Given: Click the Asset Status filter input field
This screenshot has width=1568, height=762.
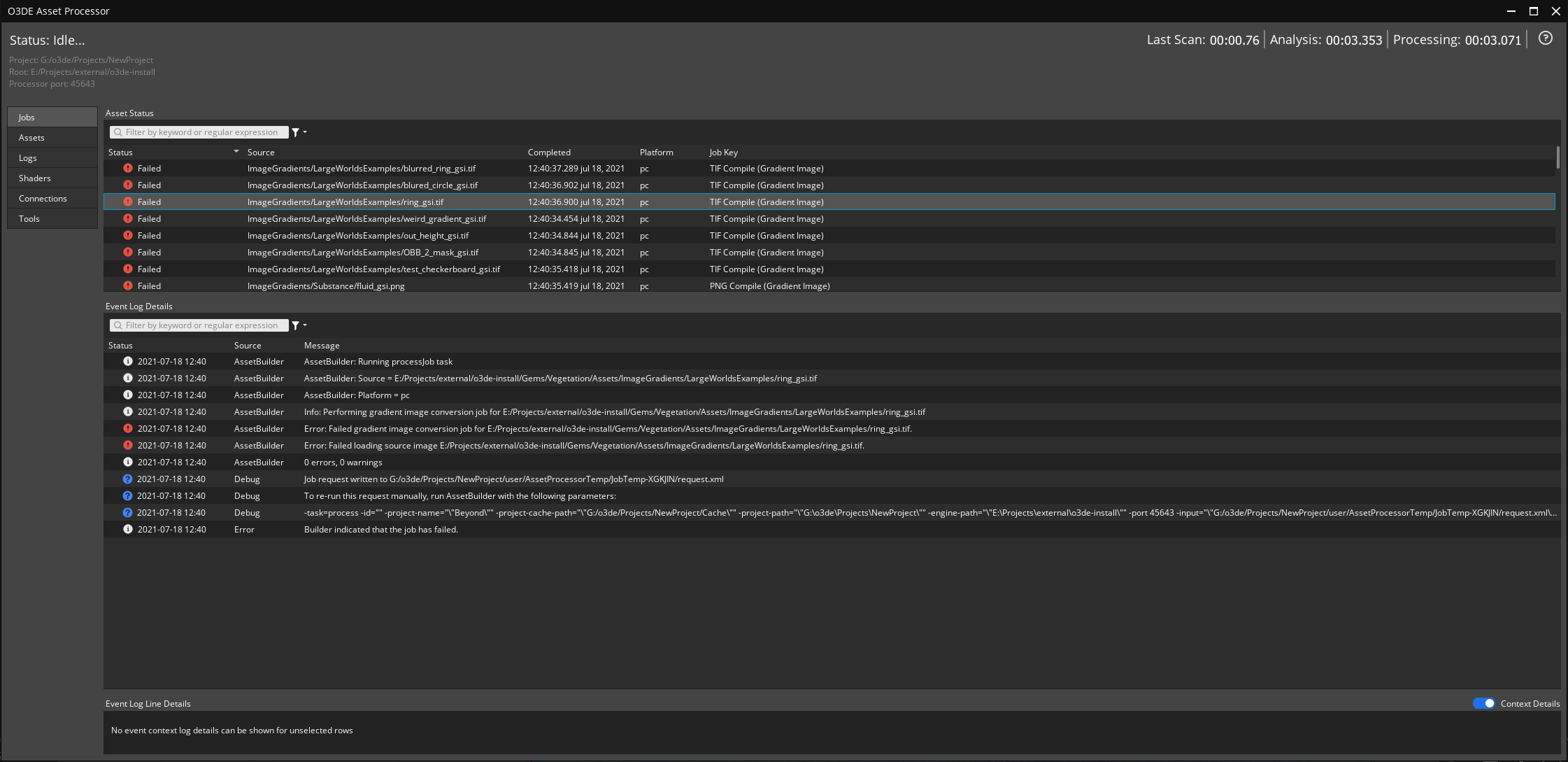Looking at the screenshot, I should (201, 132).
